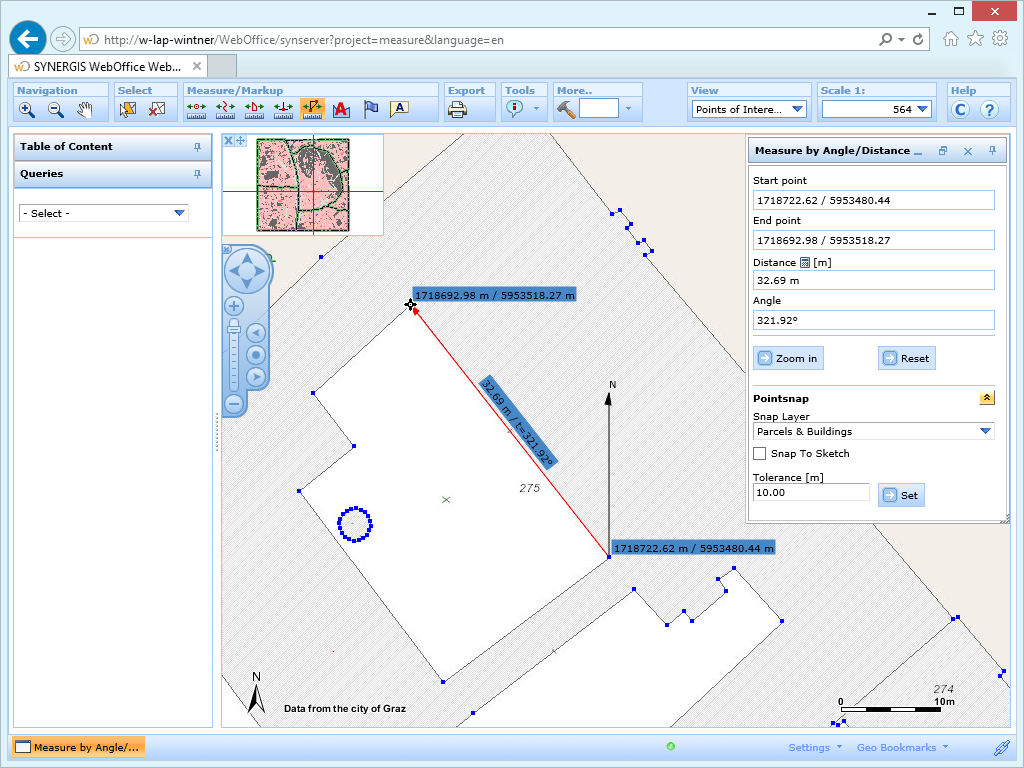The width and height of the screenshot is (1024, 768).
Task: Open the red text markup tool
Action: 341,110
